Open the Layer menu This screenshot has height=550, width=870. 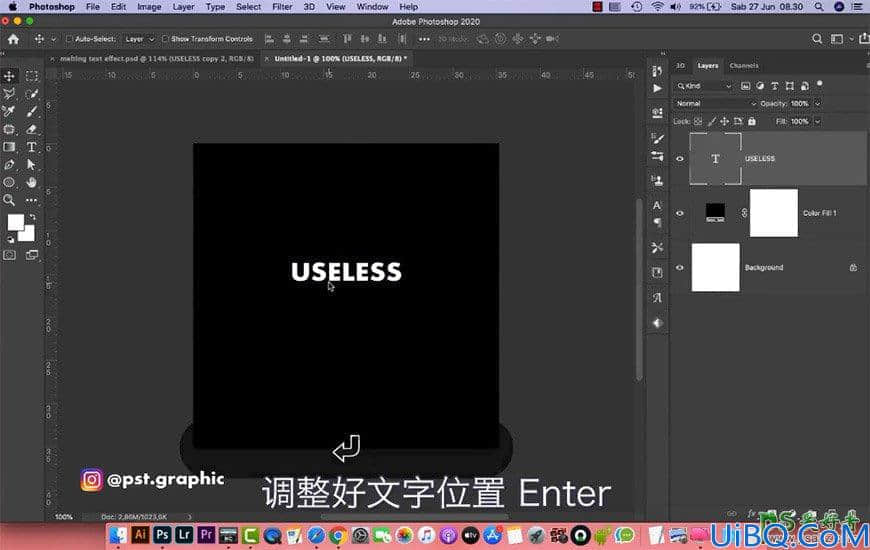coord(183,7)
